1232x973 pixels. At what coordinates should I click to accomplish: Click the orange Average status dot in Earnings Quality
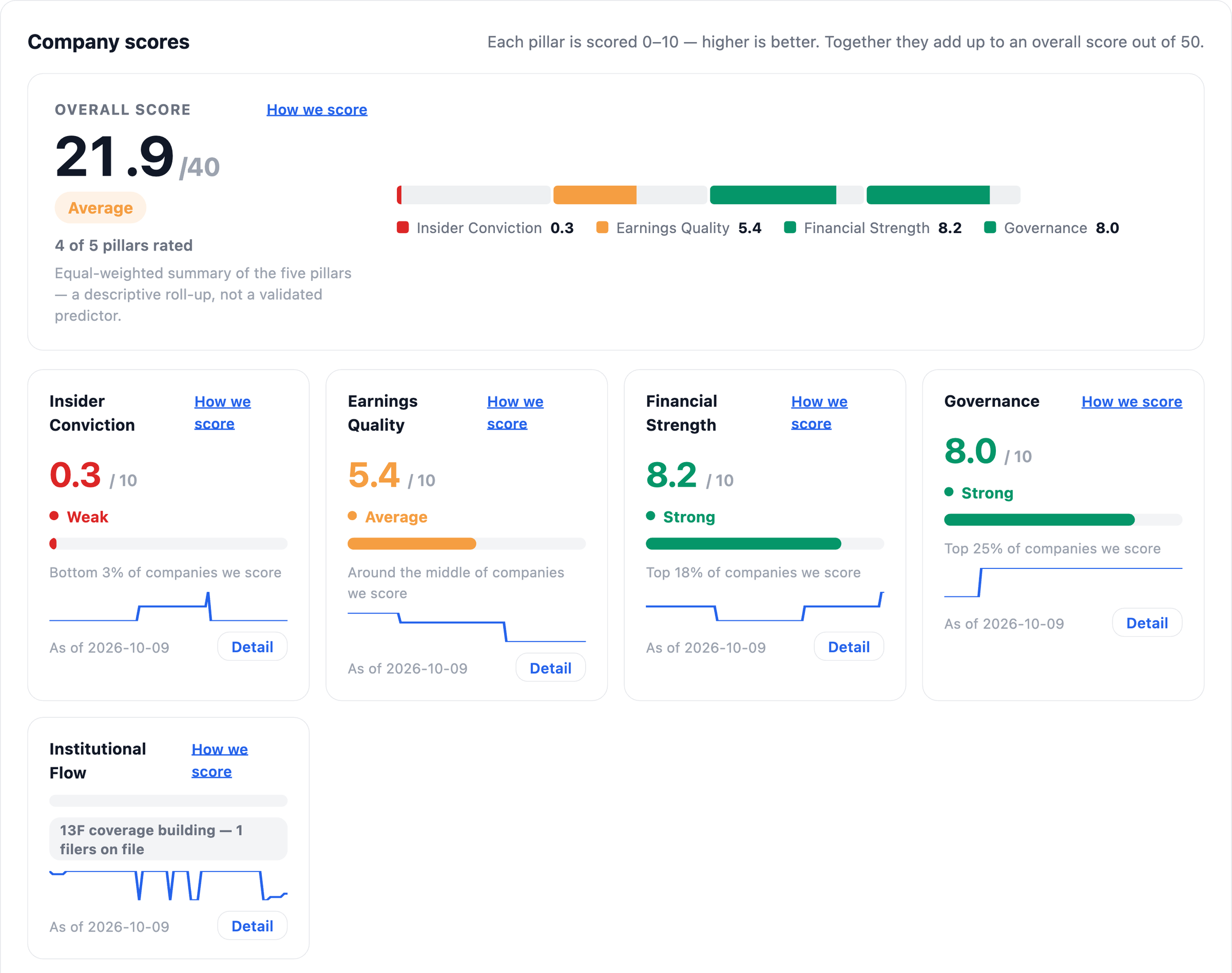353,516
